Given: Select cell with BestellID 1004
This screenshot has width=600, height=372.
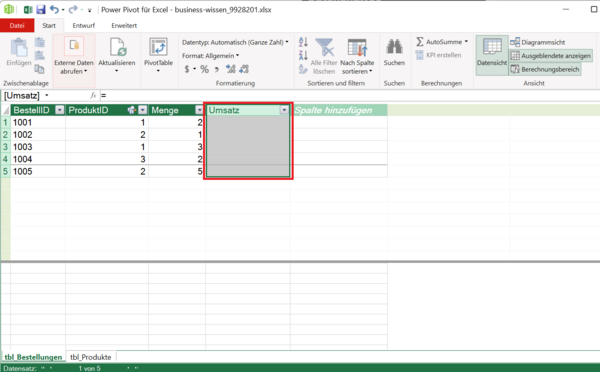Looking at the screenshot, I should [x=38, y=159].
